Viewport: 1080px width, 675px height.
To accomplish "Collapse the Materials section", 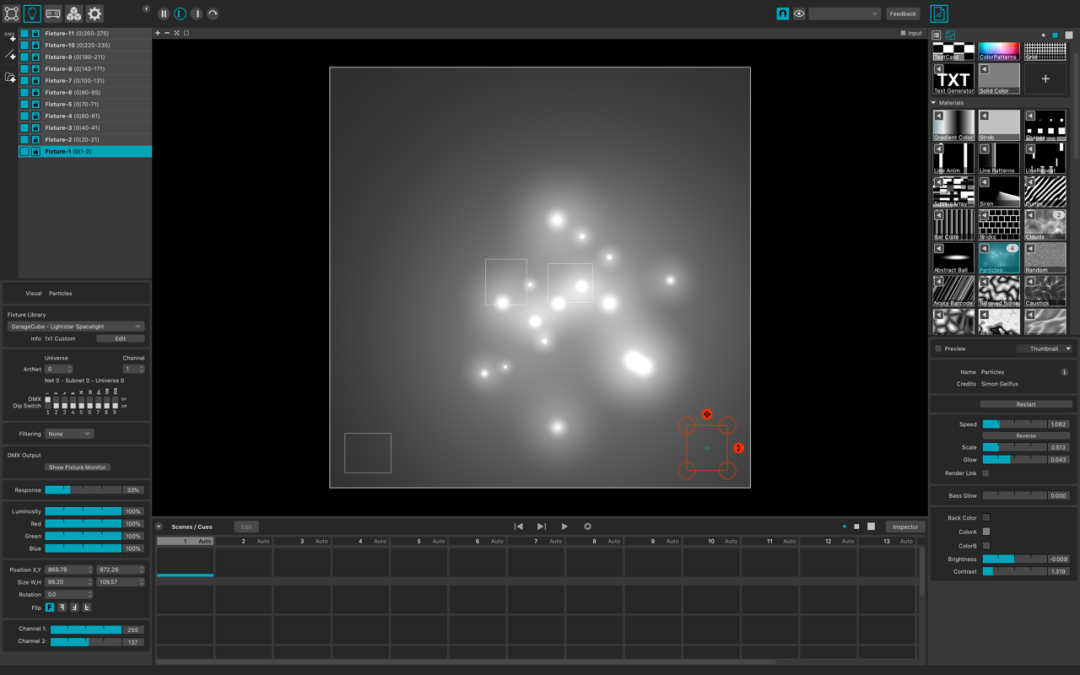I will [x=934, y=103].
